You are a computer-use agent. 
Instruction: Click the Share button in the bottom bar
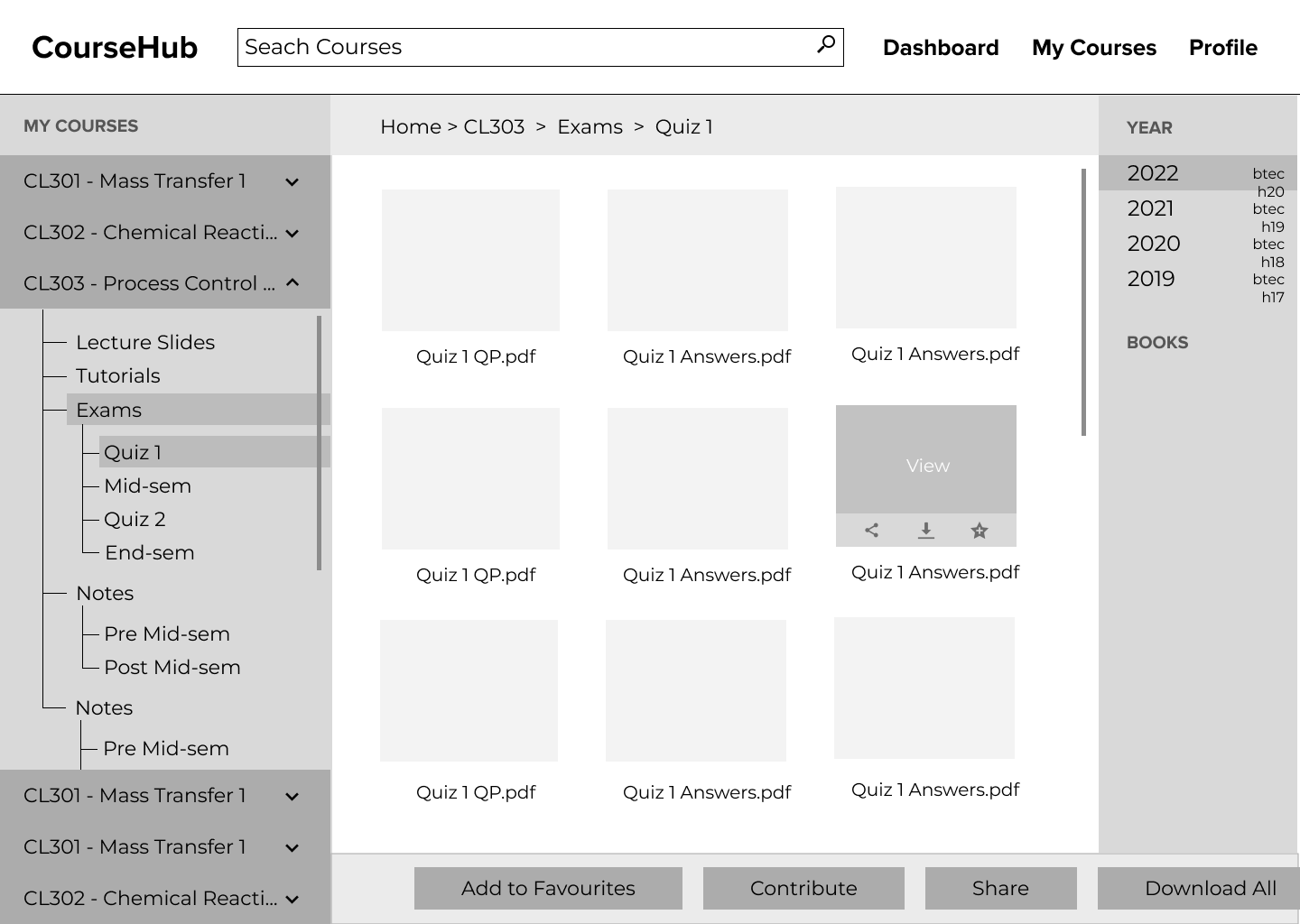[x=1000, y=889]
